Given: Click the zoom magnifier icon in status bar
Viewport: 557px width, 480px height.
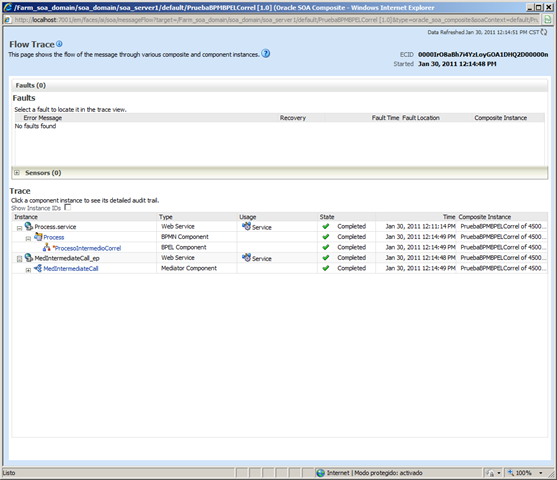Looking at the screenshot, I should point(511,473).
